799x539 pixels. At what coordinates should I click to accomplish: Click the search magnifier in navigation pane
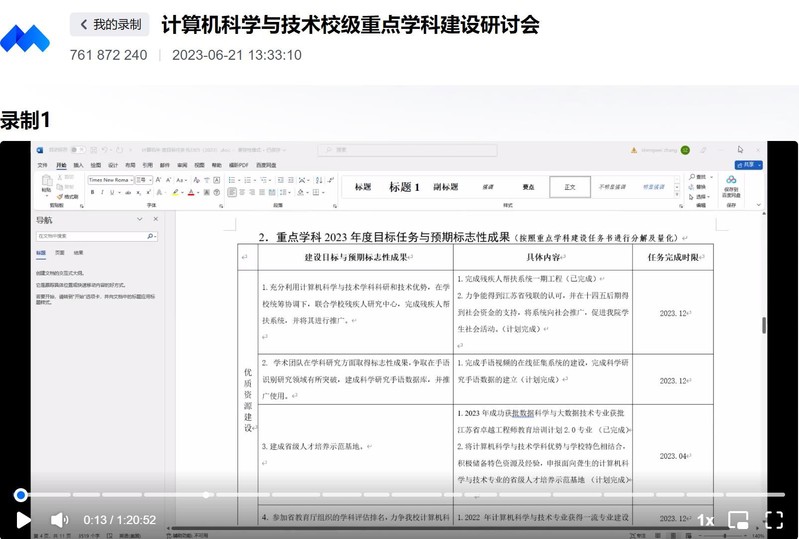151,236
